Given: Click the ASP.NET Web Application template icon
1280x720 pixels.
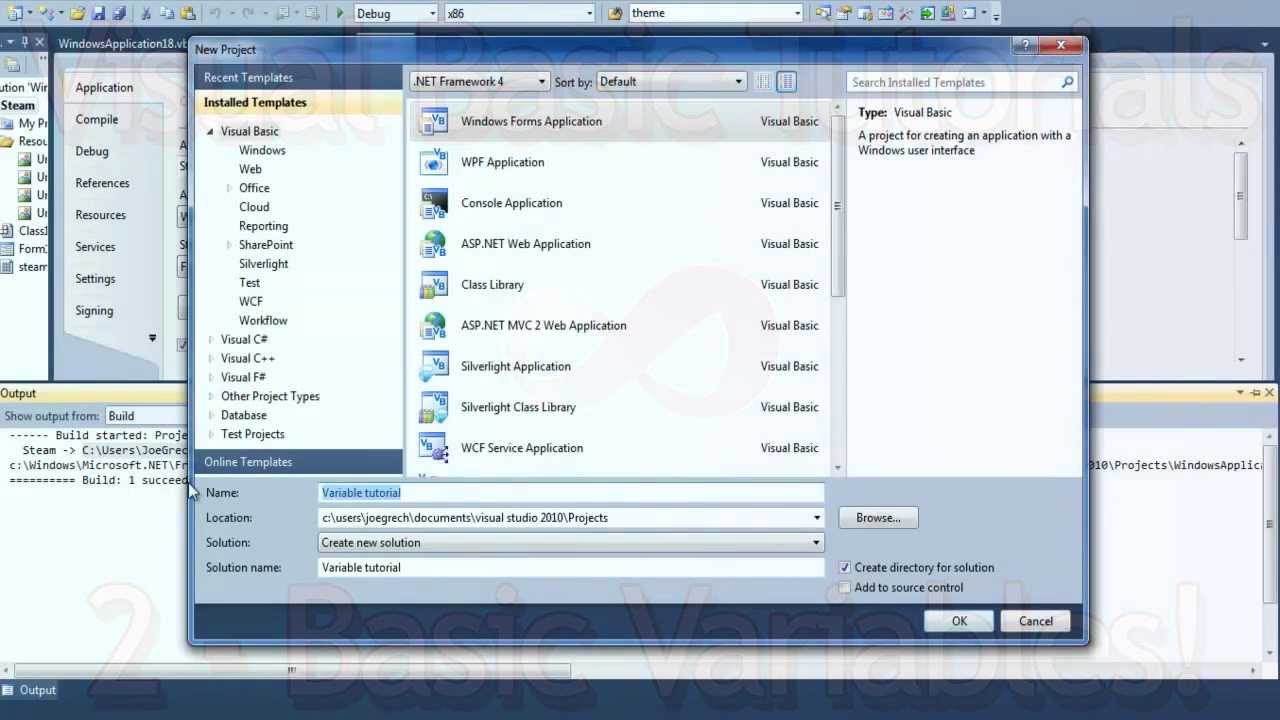Looking at the screenshot, I should (434, 244).
